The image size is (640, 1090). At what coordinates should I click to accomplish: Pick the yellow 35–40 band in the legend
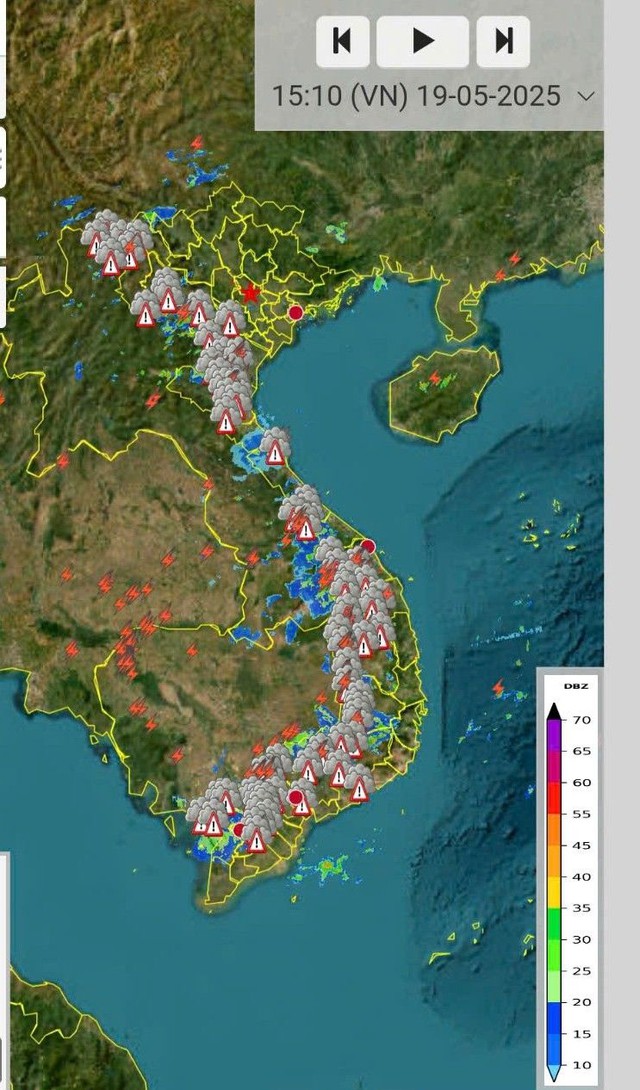(x=554, y=893)
